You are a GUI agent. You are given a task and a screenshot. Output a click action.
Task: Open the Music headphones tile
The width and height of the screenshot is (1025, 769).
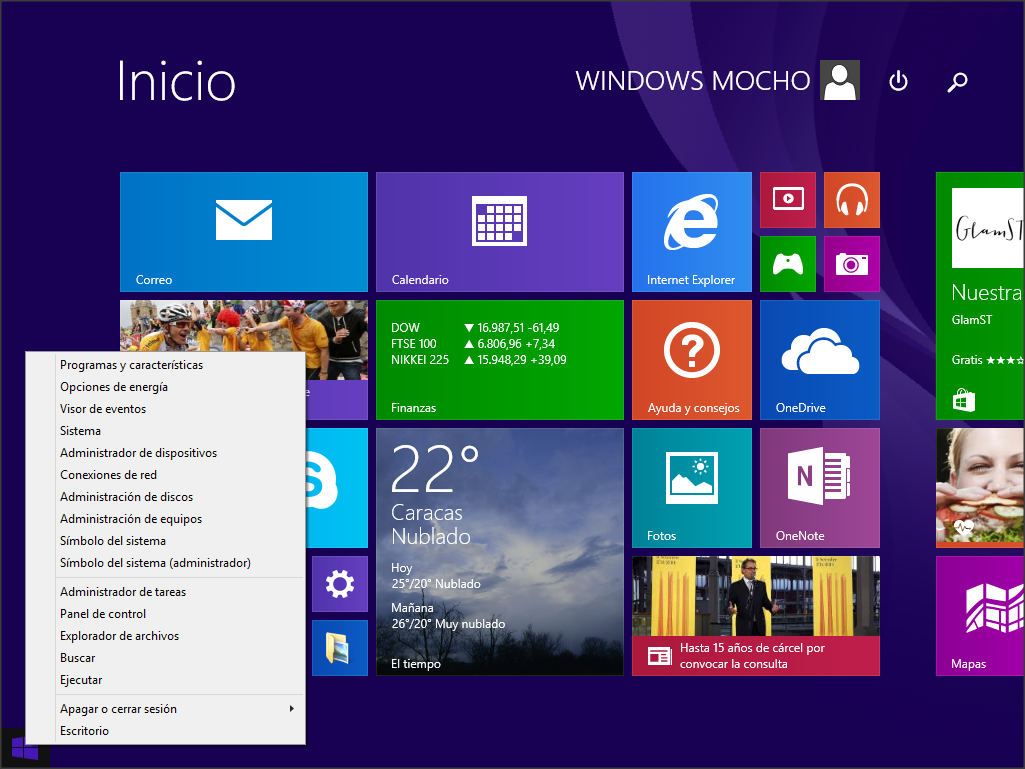852,199
